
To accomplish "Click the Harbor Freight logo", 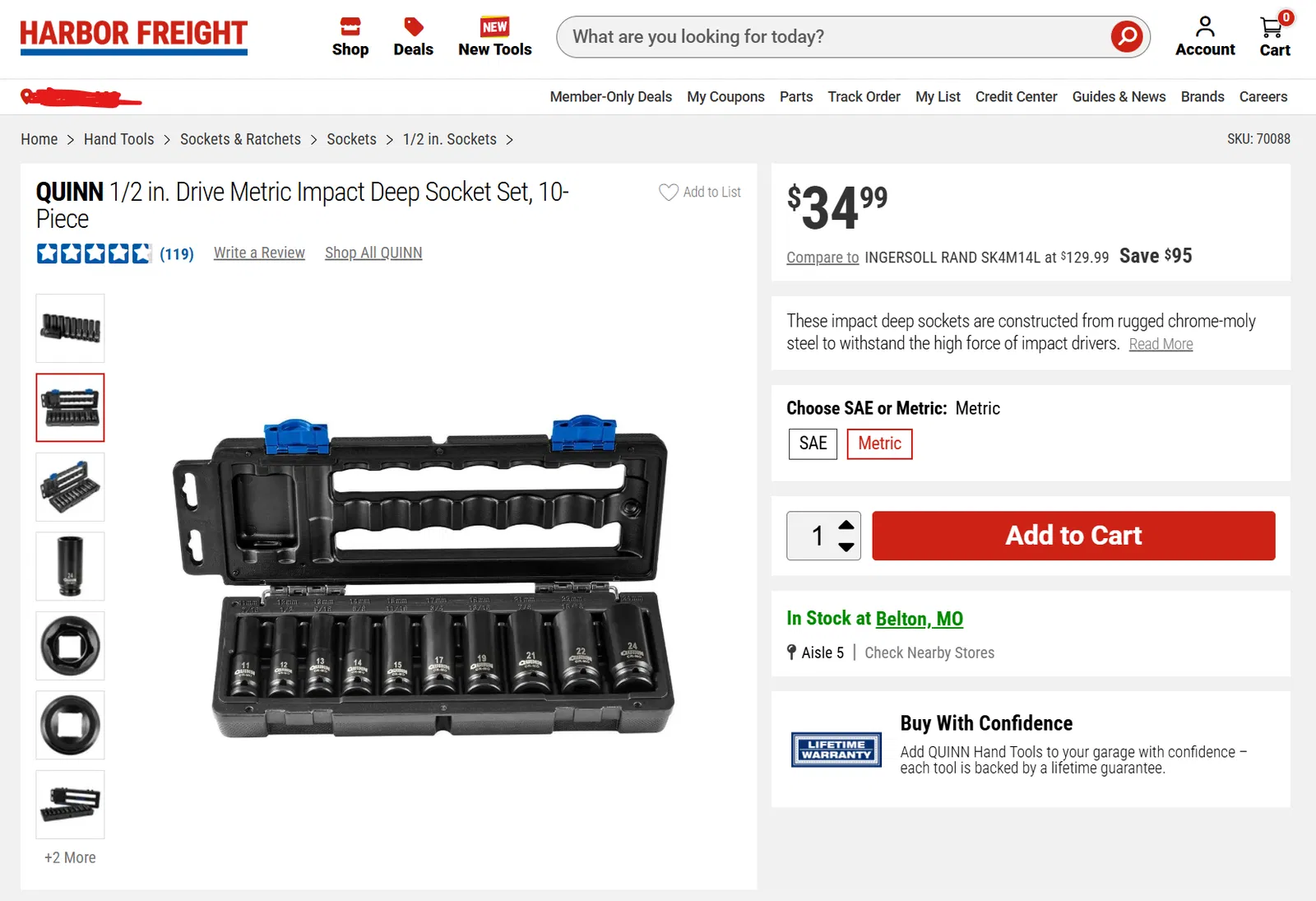I will pos(133,36).
